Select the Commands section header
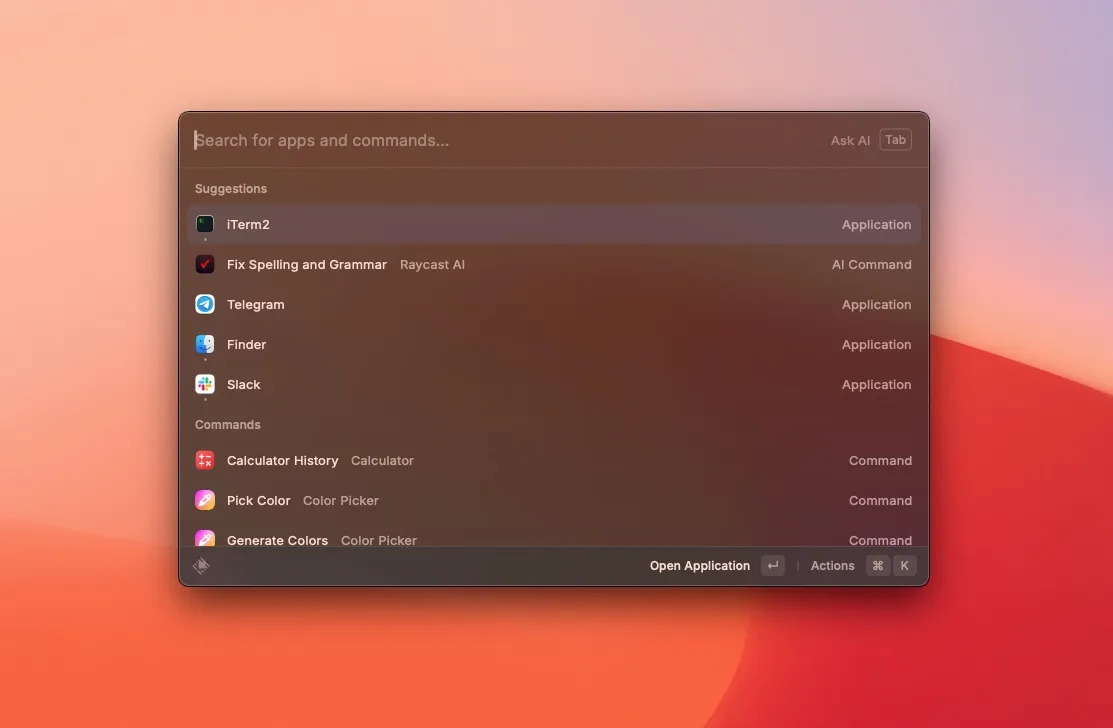Image resolution: width=1113 pixels, height=728 pixels. pyautogui.click(x=227, y=424)
